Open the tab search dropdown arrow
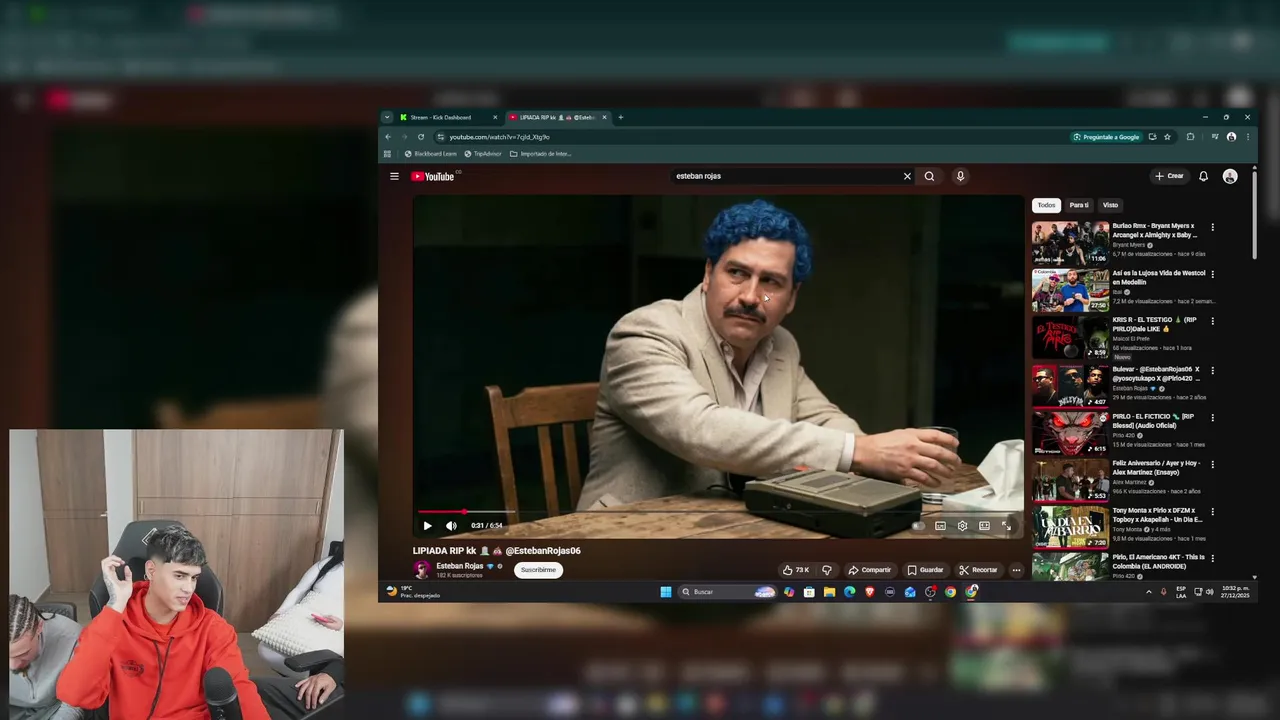Image resolution: width=1280 pixels, height=720 pixels. (x=387, y=117)
